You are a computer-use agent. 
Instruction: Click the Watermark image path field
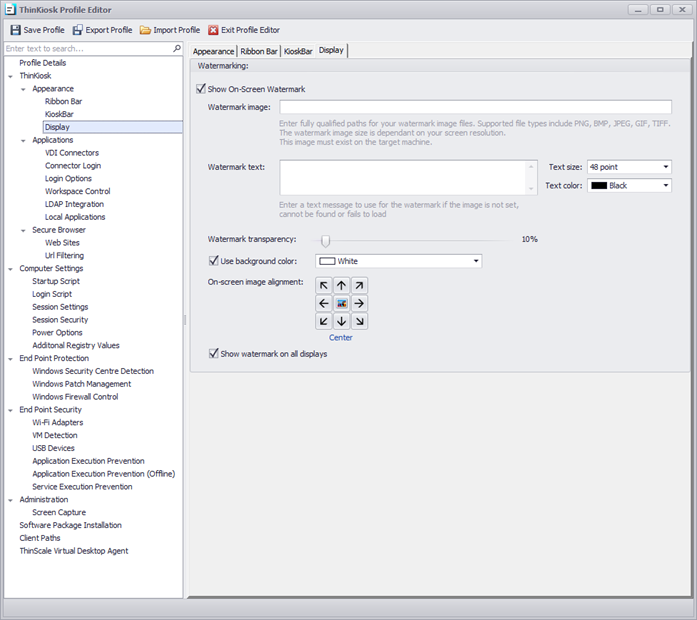[475, 107]
